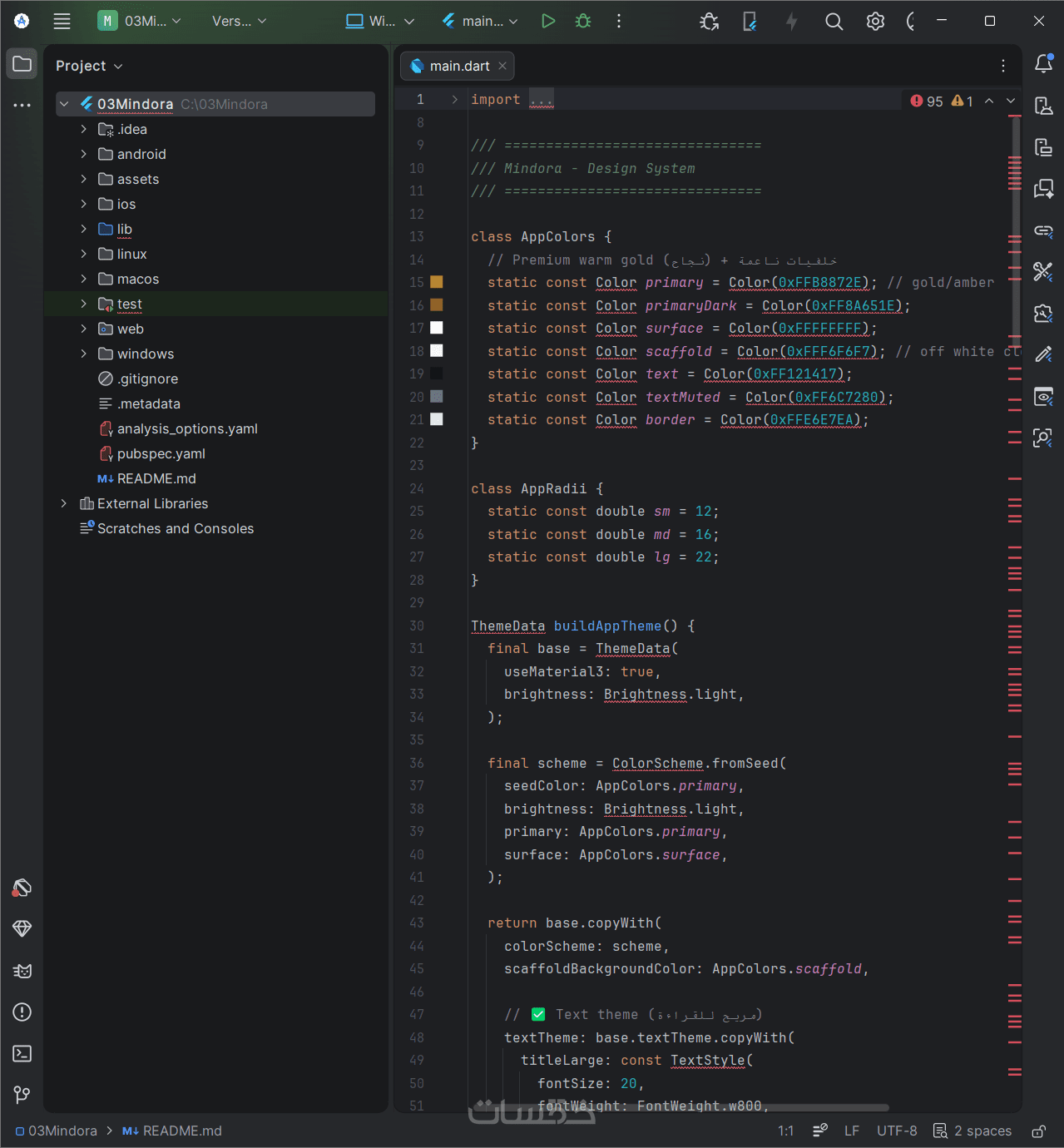Image resolution: width=1064 pixels, height=1148 pixels.
Task: Click the 2 spaces indent setting
Action: 972,1131
